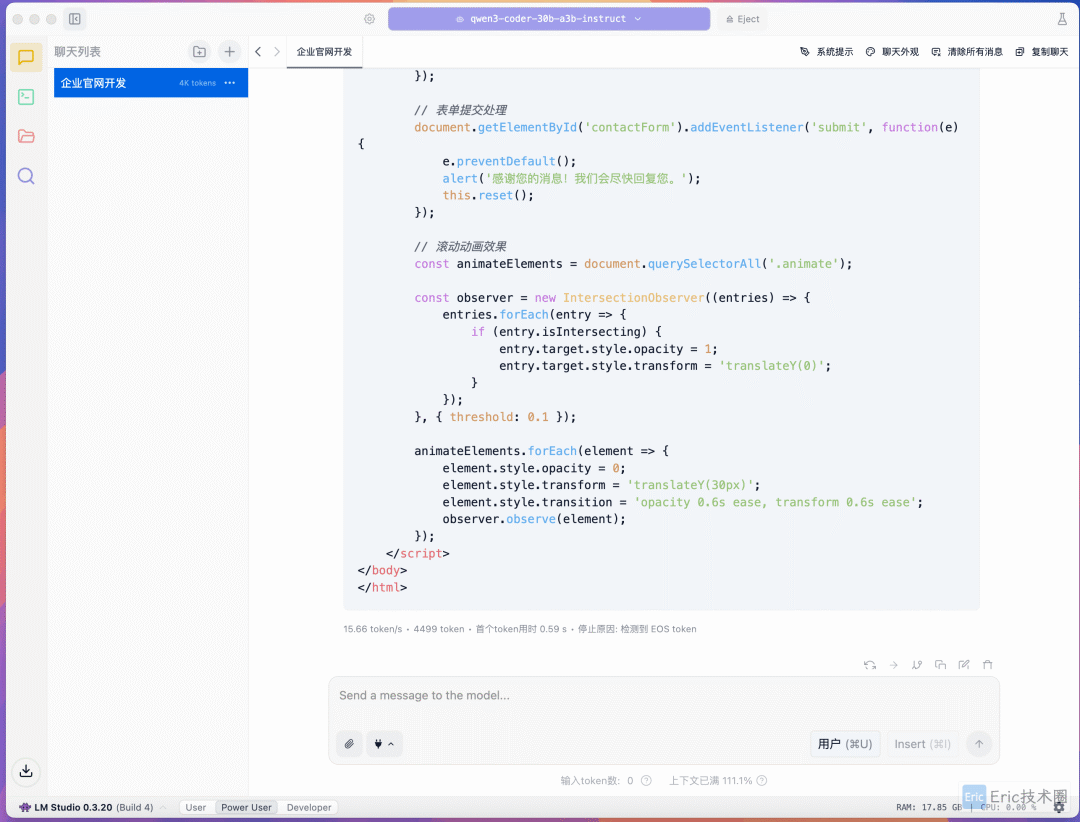Image resolution: width=1080 pixels, height=822 pixels.
Task: Select the 企业官网开发 chat tab
Action: click(324, 52)
